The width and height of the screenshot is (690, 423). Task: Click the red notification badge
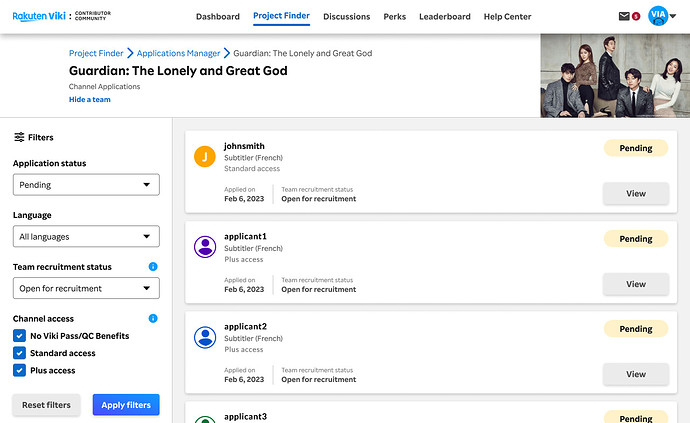coord(636,16)
